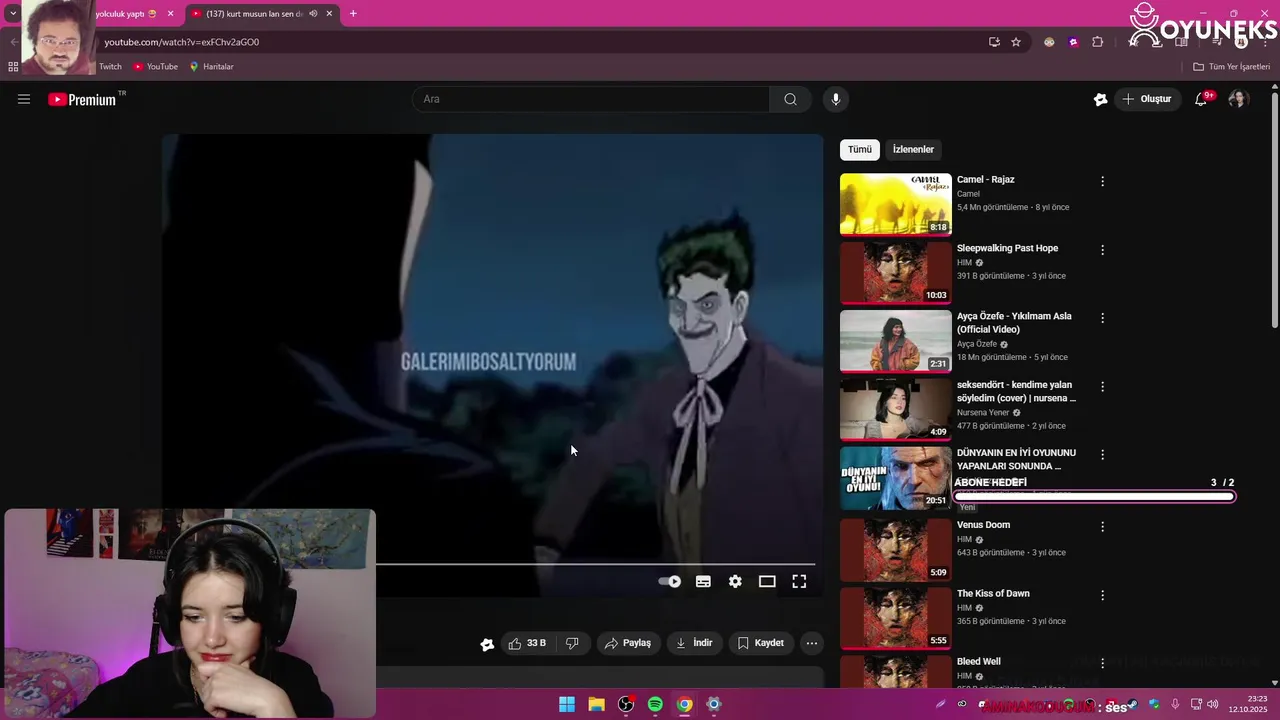
Task: Open options menu for Sleepwalking Past Hope
Action: [x=1102, y=250]
